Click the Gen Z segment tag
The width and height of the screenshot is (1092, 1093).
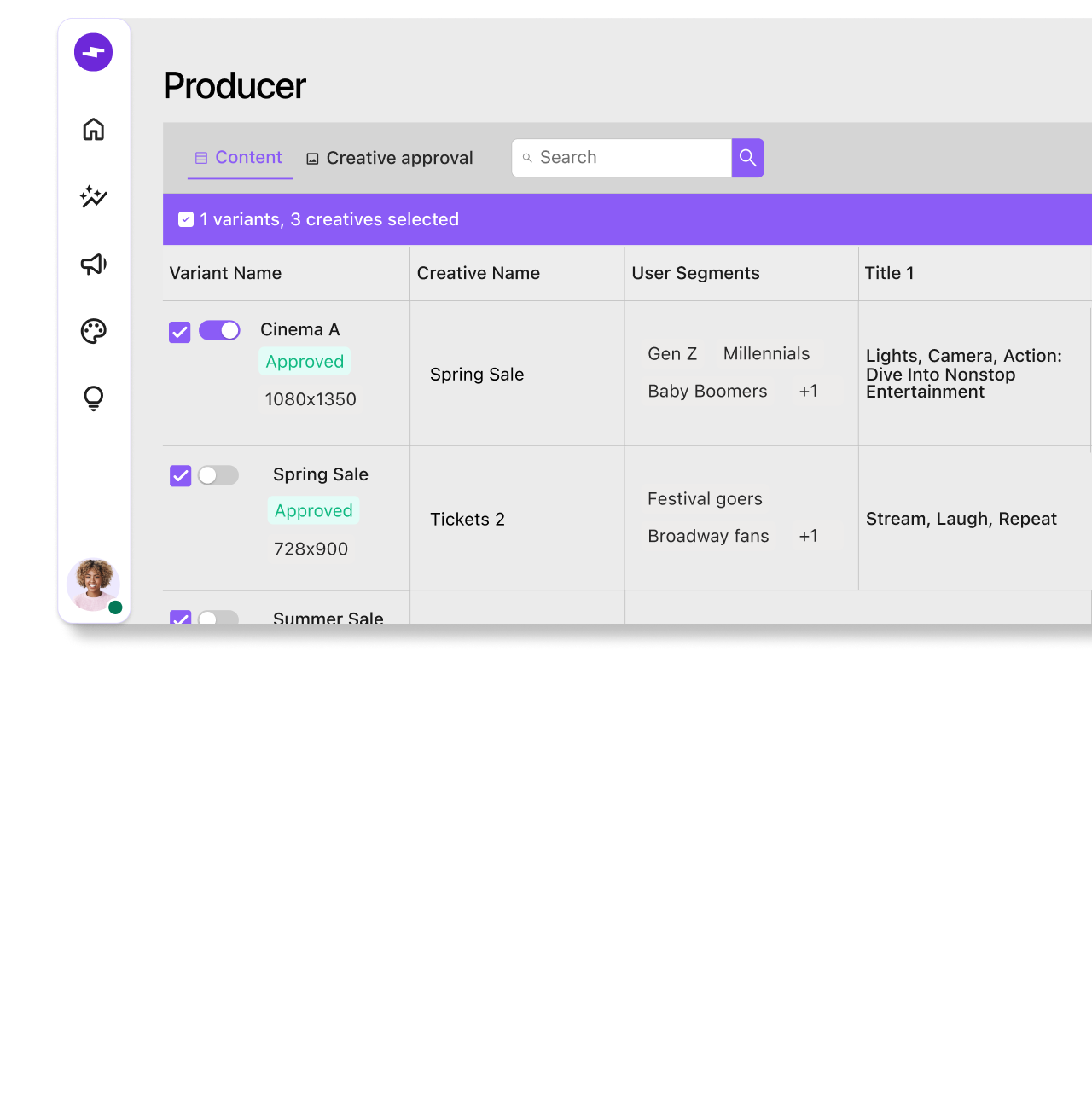click(x=672, y=354)
